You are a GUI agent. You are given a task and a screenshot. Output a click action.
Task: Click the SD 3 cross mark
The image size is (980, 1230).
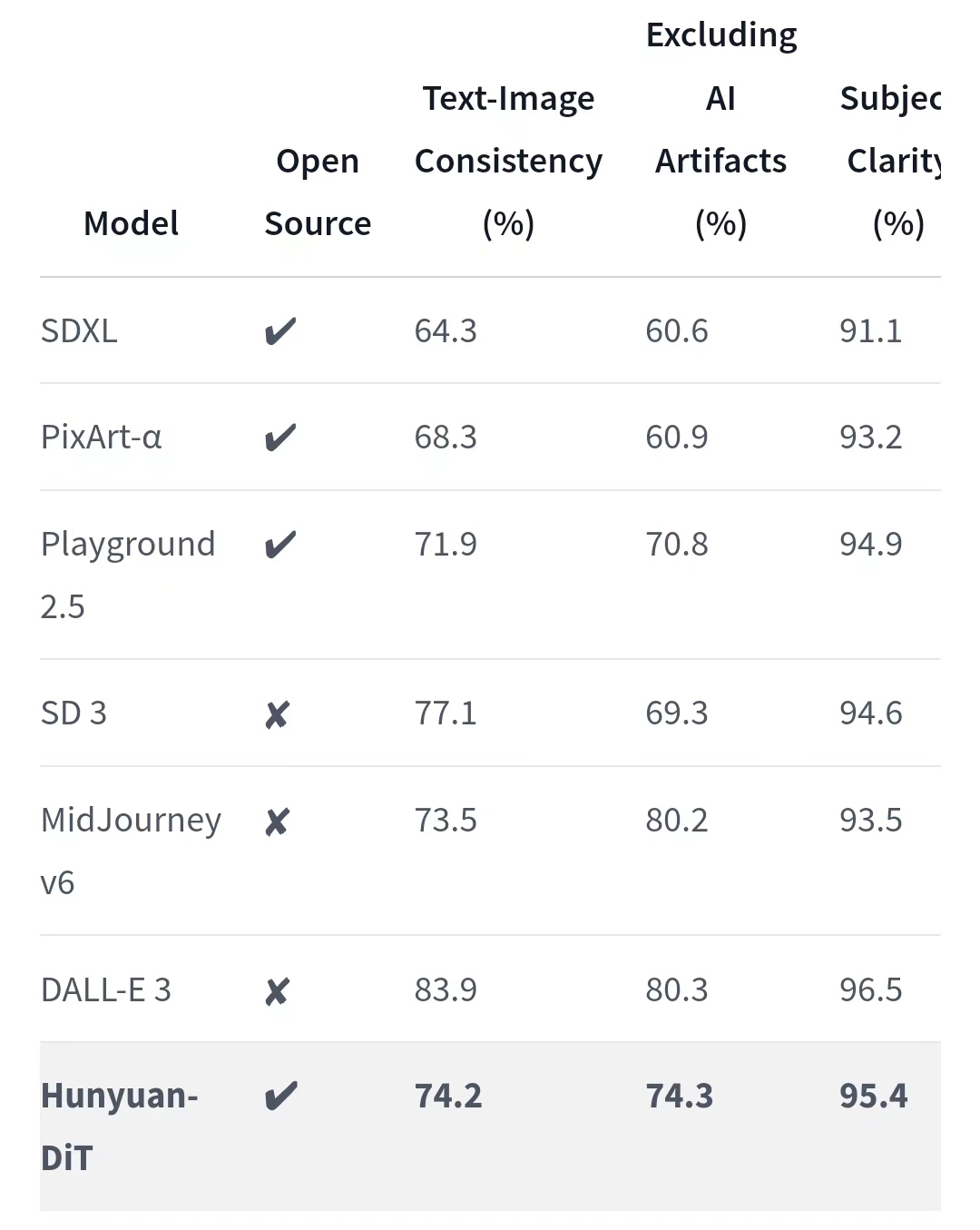[x=277, y=714]
